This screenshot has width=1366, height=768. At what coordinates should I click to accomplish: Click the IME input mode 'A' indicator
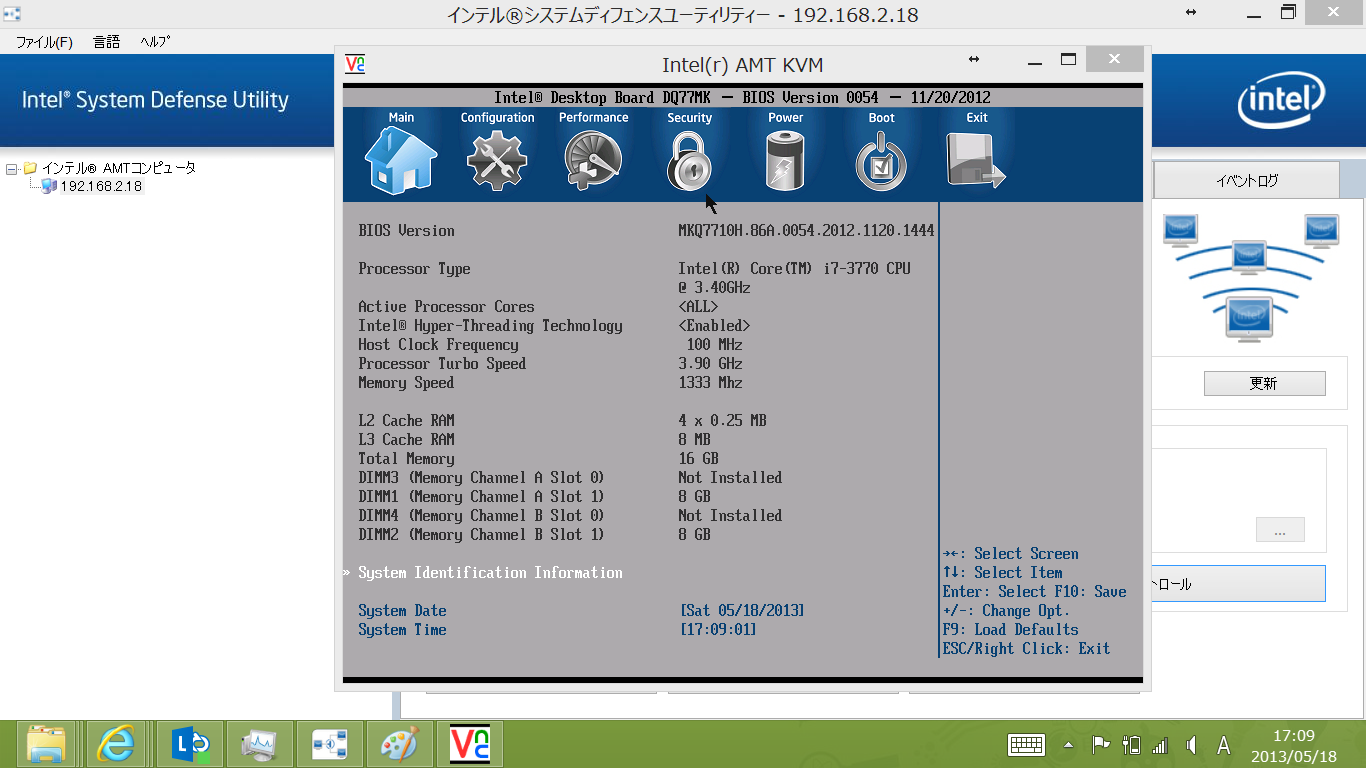tap(1223, 745)
